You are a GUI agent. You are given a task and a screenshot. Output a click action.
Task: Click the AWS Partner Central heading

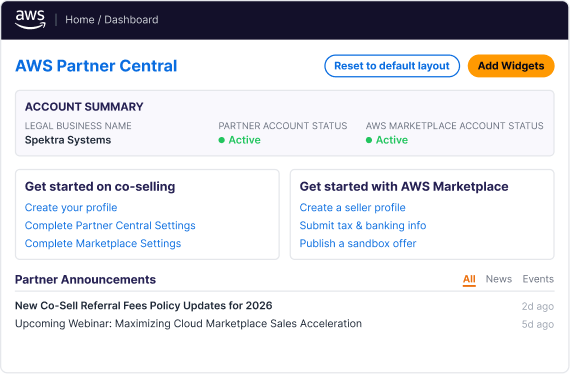pos(96,66)
